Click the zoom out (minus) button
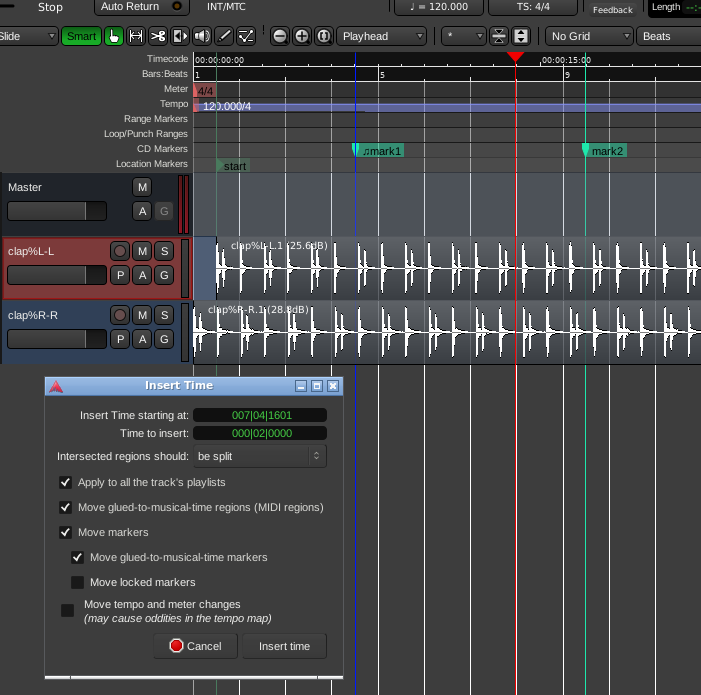701x695 pixels. click(x=280, y=36)
